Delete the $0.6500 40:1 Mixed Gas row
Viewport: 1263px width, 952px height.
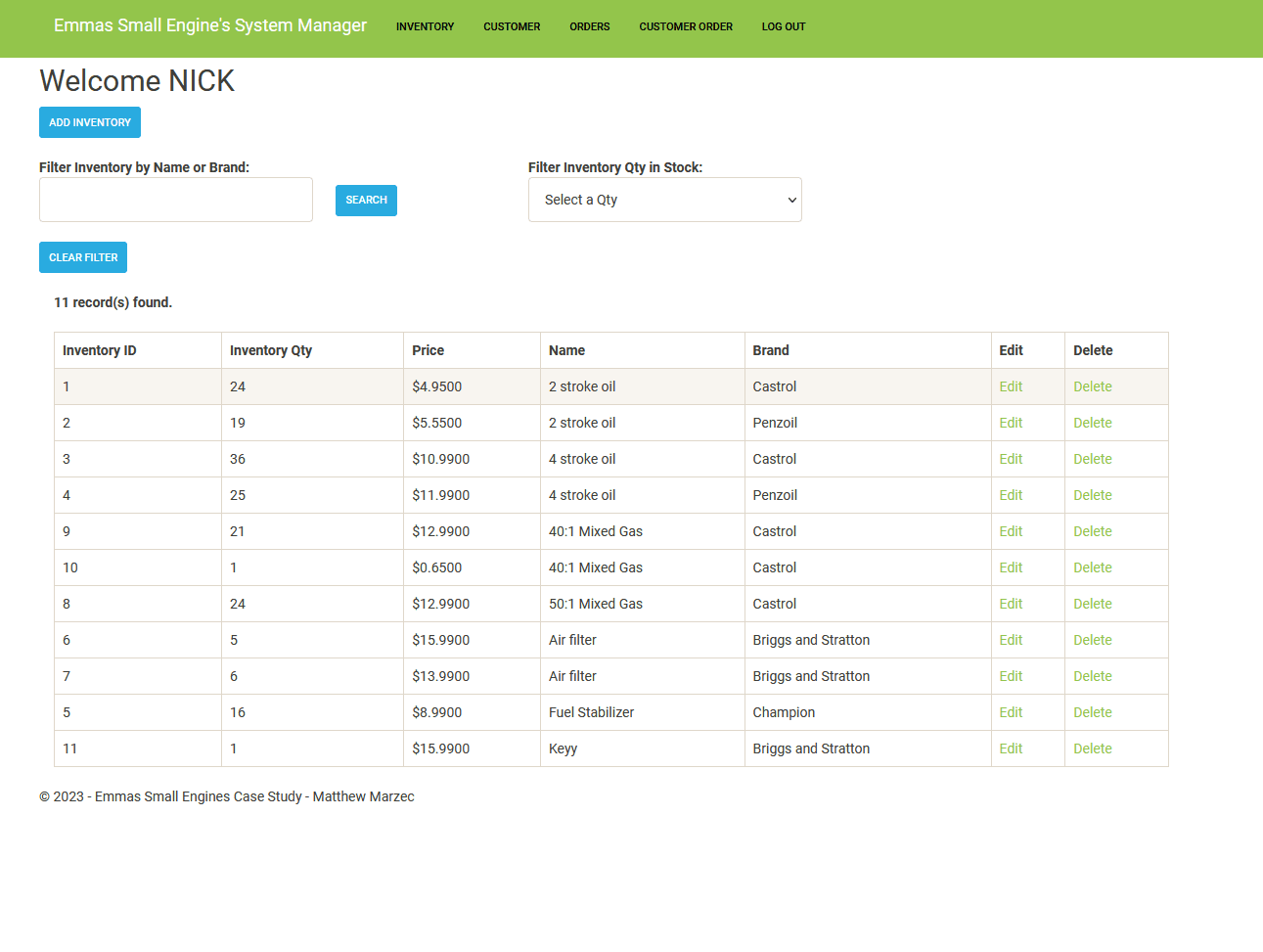(1092, 567)
